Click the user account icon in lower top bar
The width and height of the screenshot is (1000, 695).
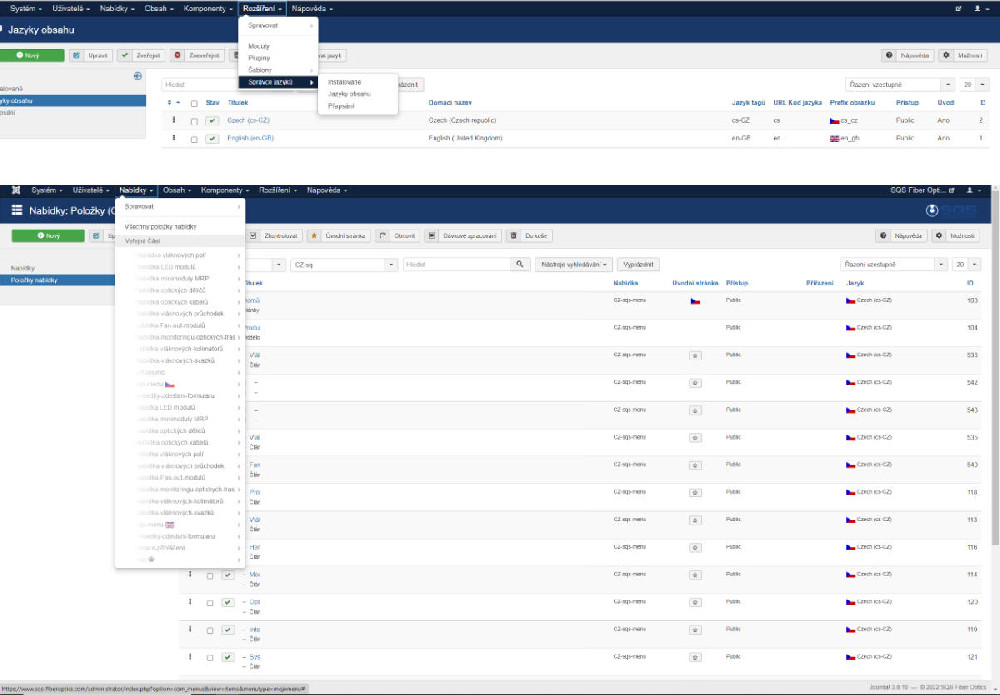pyautogui.click(x=968, y=190)
